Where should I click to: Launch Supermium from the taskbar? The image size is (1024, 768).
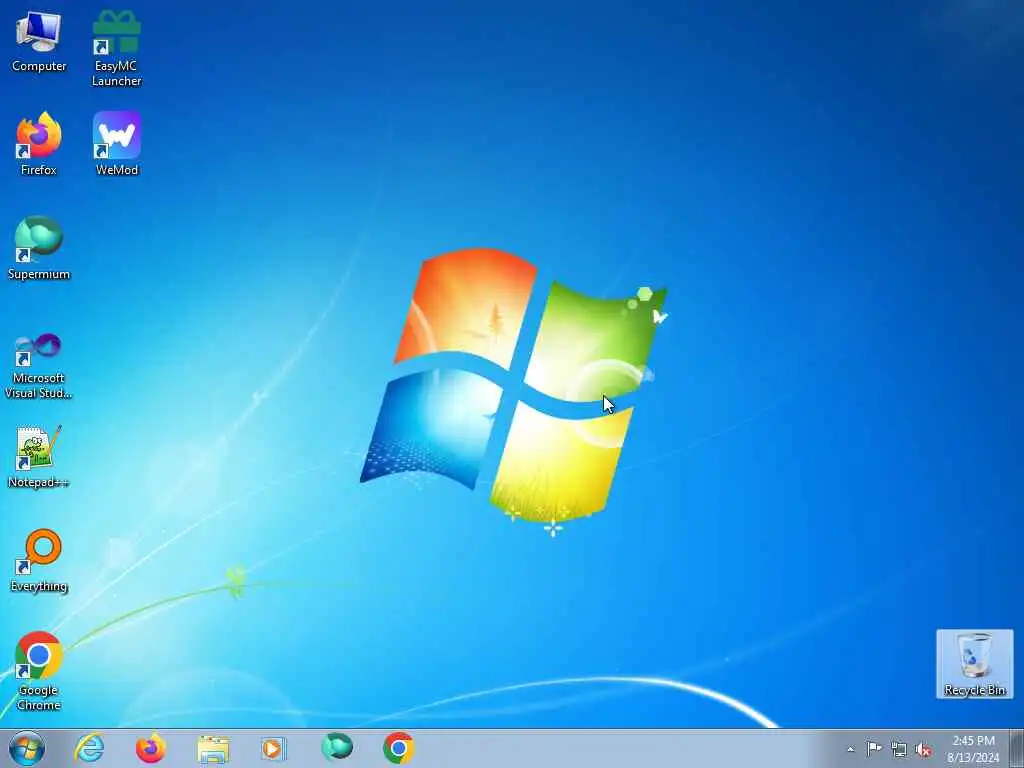coord(337,748)
